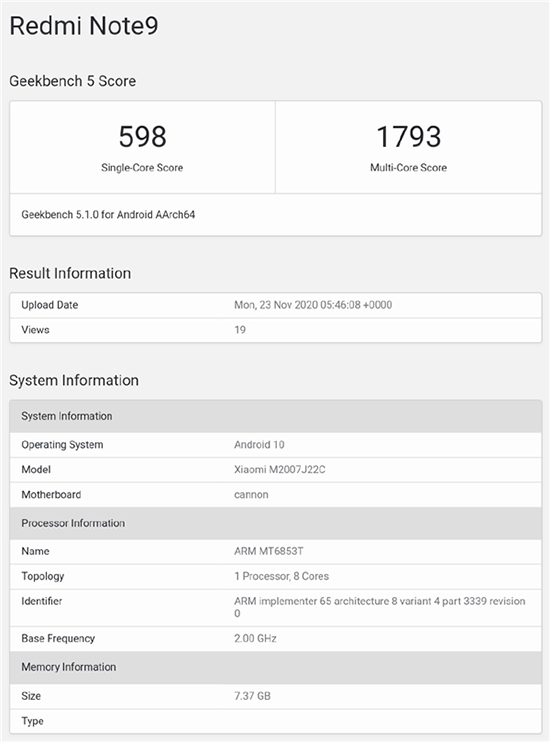Click Geekbench 5.1.0 for Android AArch64 text

coord(108,215)
